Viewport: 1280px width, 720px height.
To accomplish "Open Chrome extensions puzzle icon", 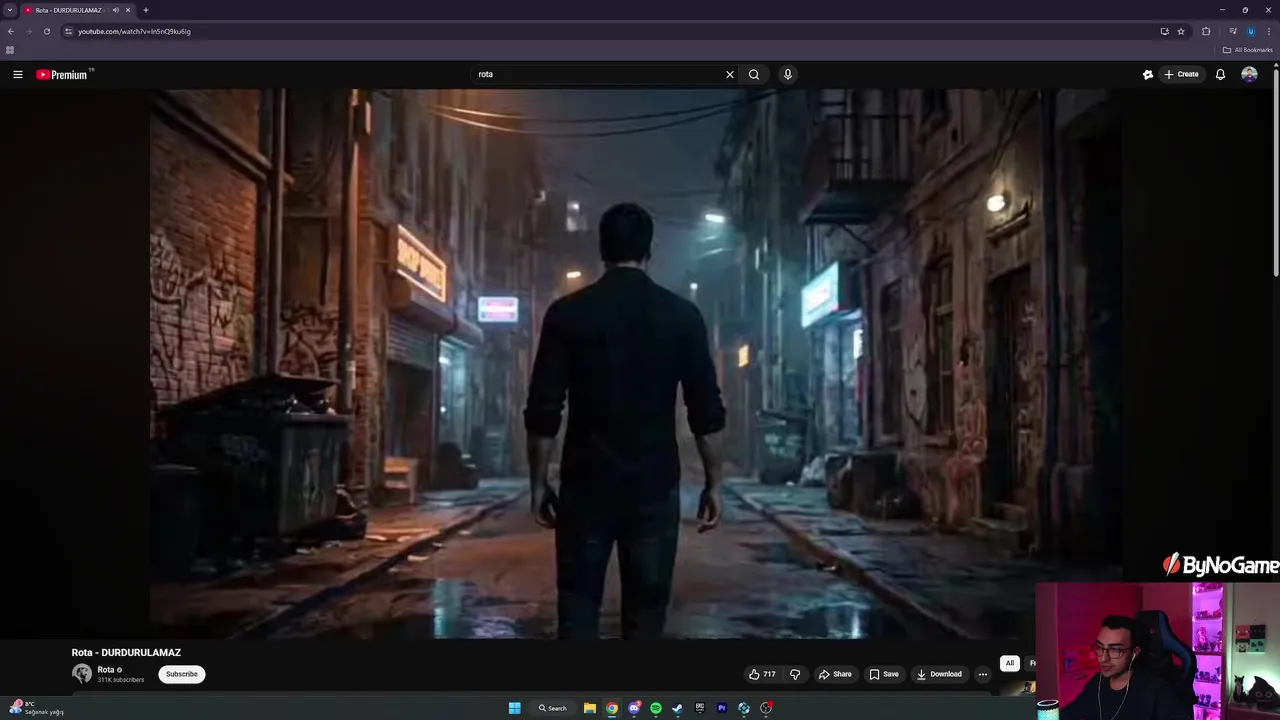I will [1206, 31].
